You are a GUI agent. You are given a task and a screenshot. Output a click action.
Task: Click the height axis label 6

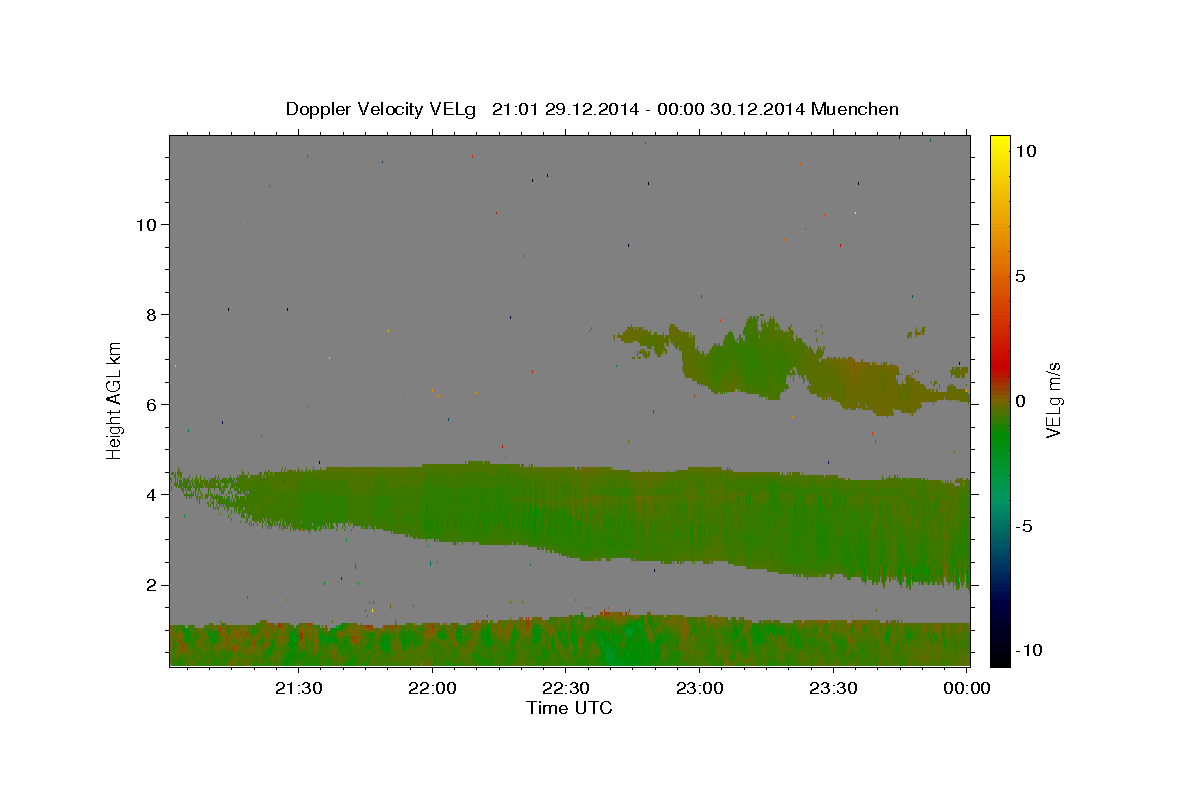click(152, 405)
